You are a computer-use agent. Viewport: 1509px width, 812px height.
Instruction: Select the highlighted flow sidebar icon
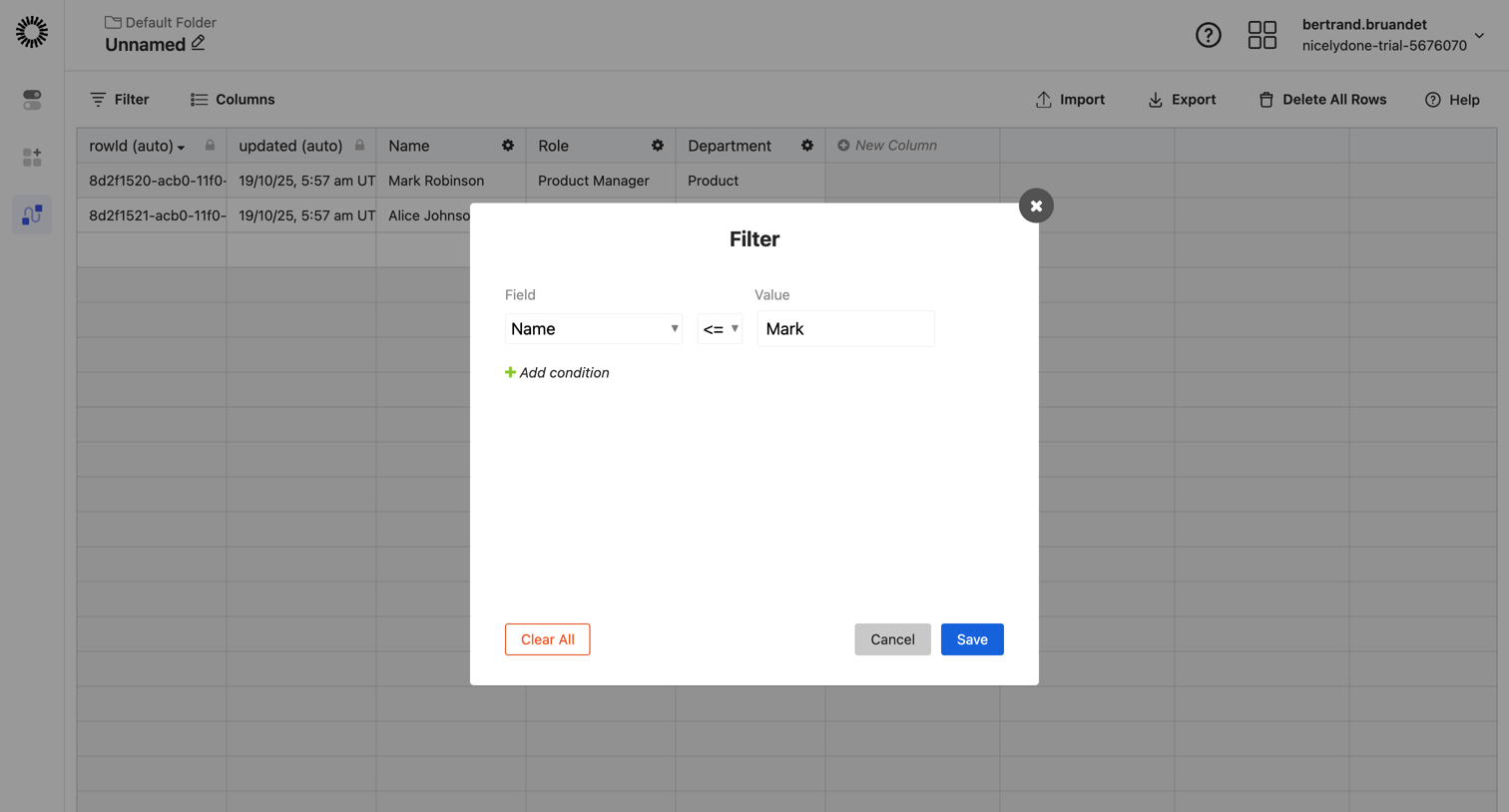(32, 214)
